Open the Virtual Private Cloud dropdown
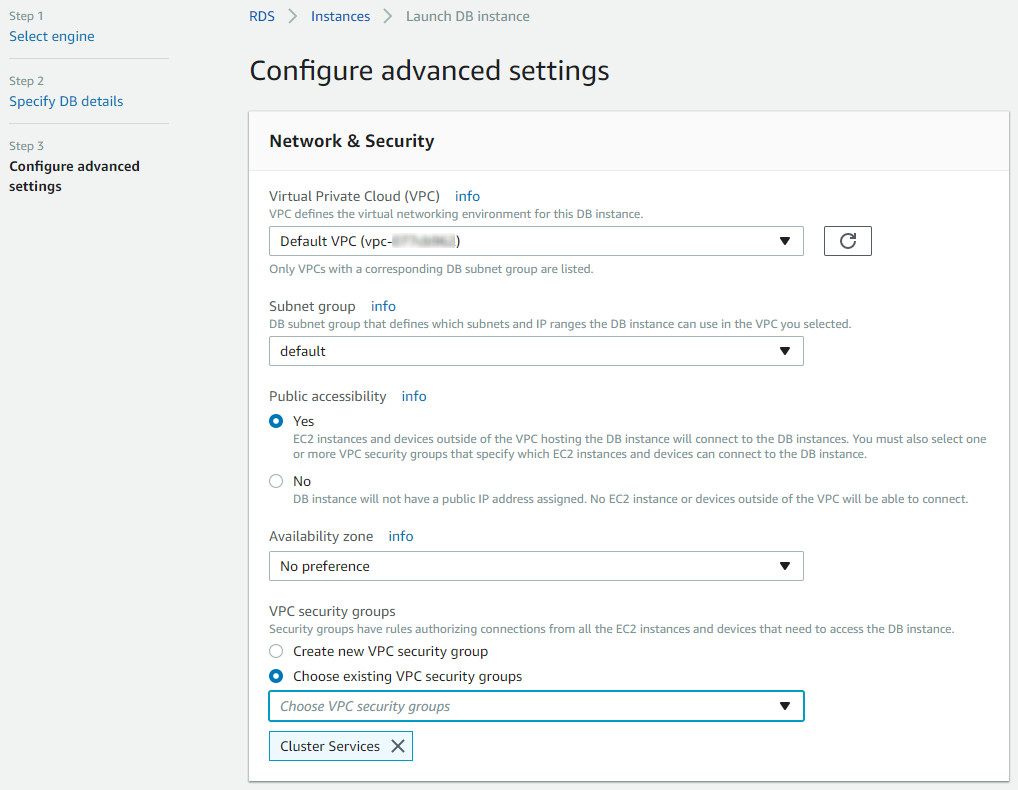 click(536, 241)
